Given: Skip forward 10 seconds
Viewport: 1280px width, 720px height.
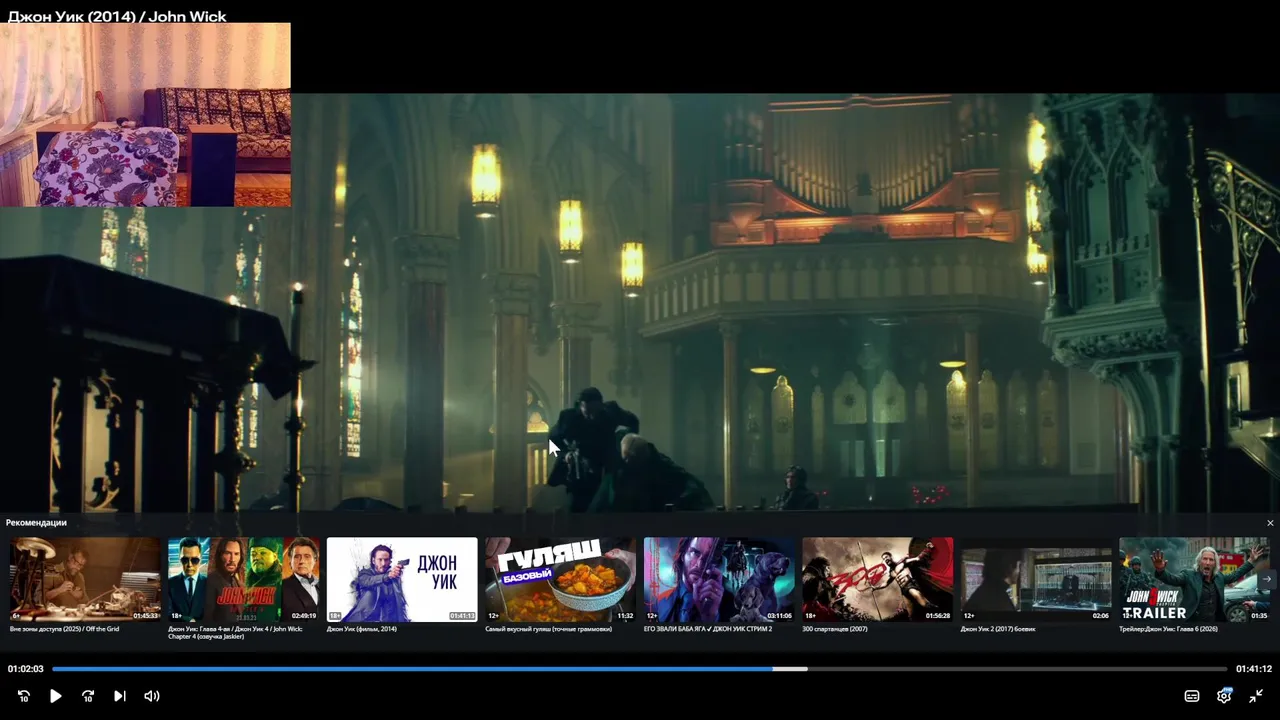Looking at the screenshot, I should pos(88,696).
